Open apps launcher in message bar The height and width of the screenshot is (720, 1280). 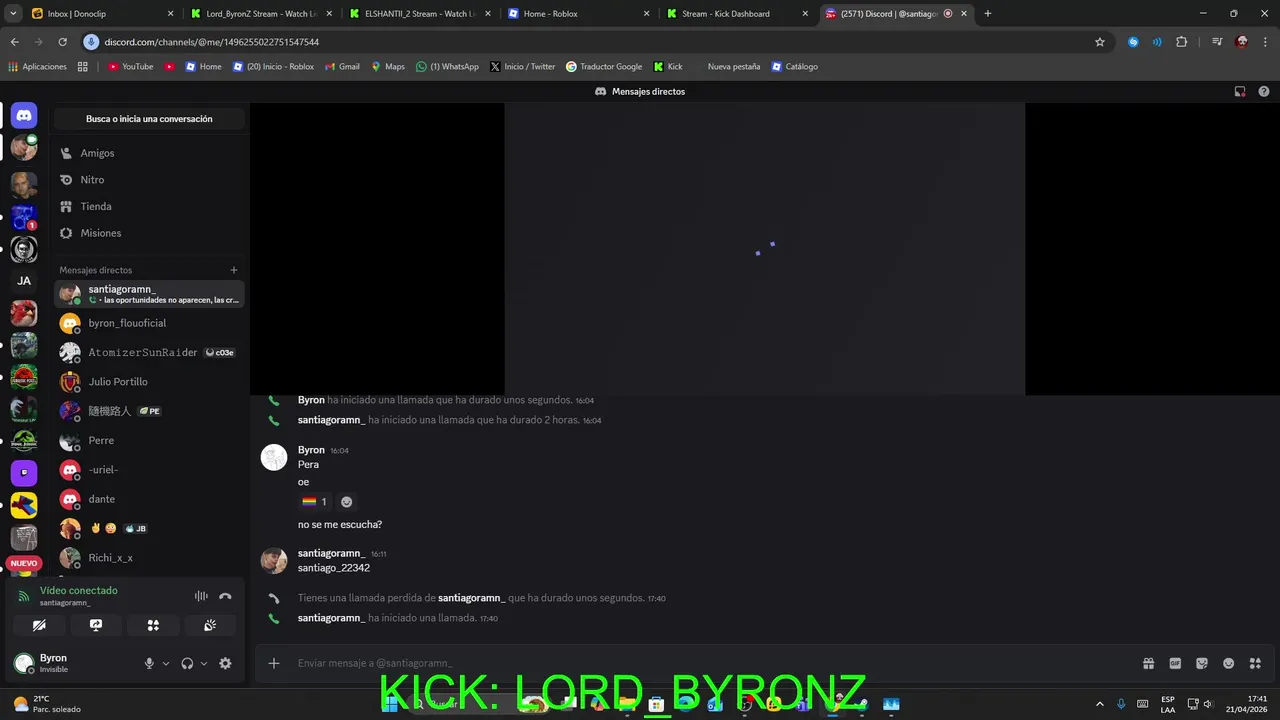[1255, 663]
